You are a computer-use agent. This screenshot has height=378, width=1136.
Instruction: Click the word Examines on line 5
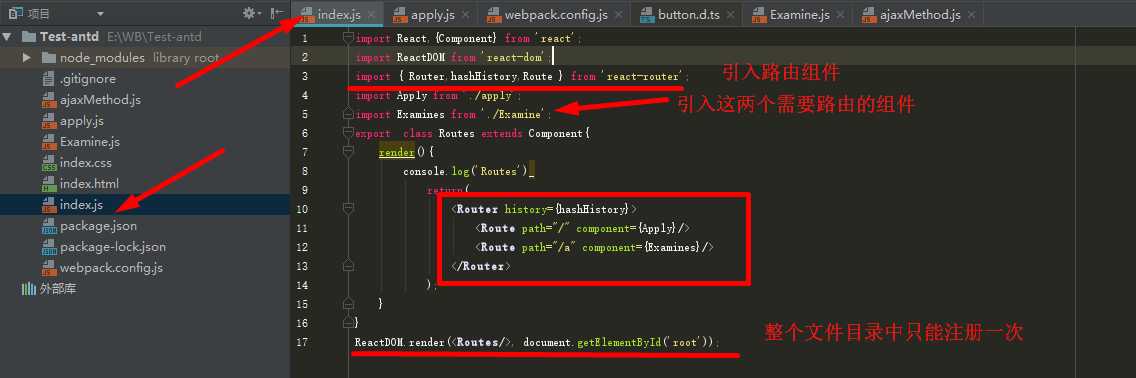click(x=421, y=114)
